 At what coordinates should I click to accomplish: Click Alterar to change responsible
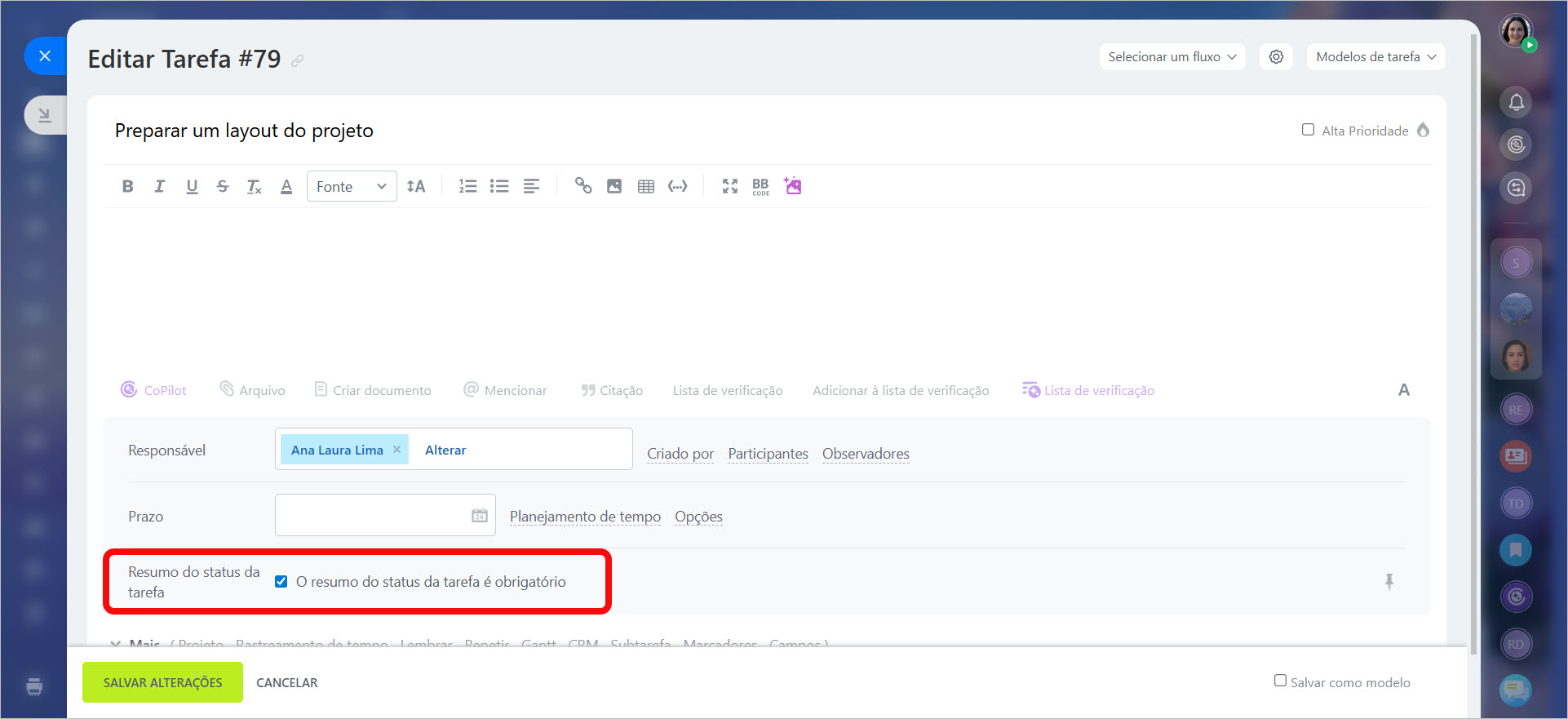(445, 450)
